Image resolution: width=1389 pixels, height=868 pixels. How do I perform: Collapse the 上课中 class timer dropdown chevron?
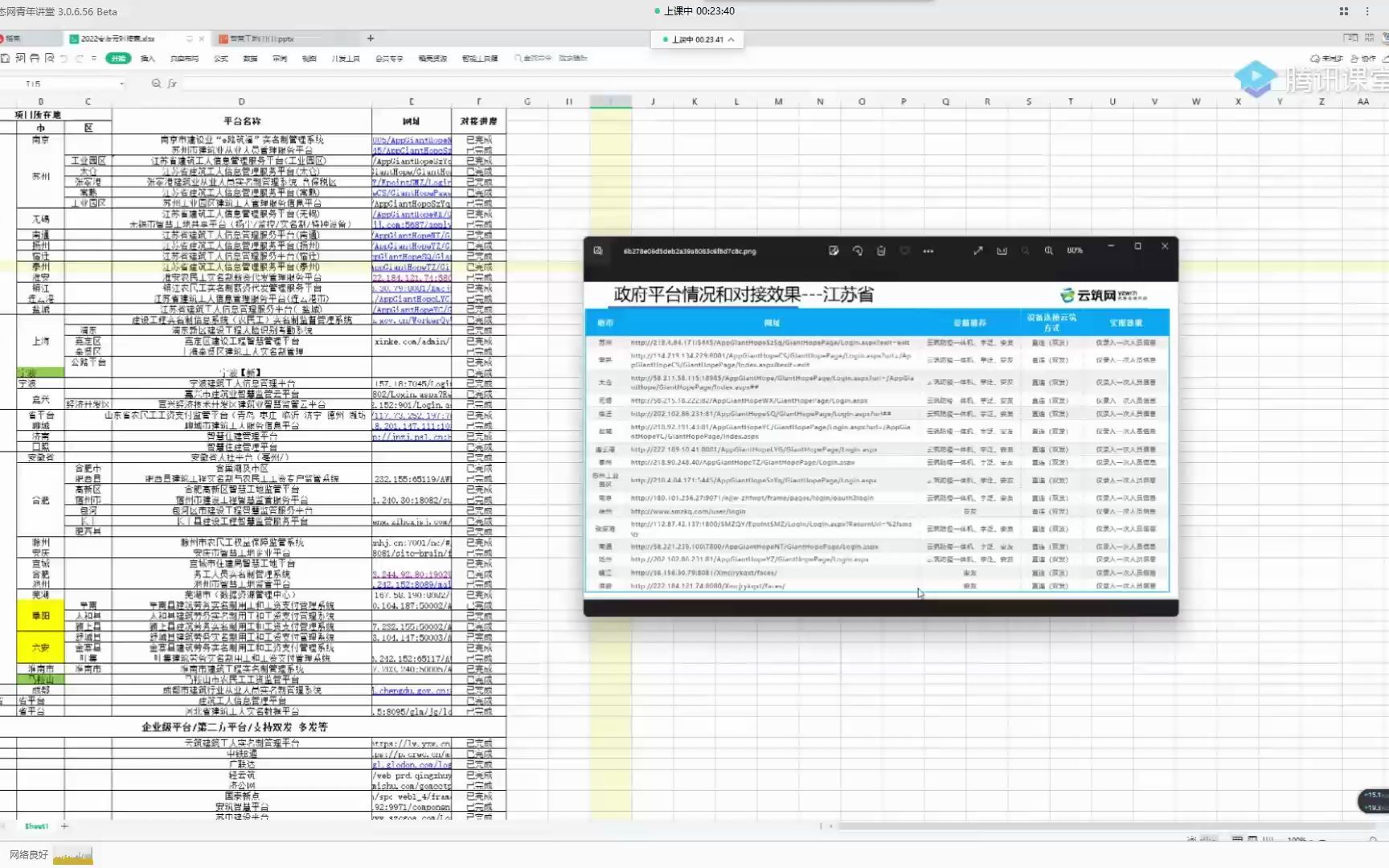click(731, 39)
